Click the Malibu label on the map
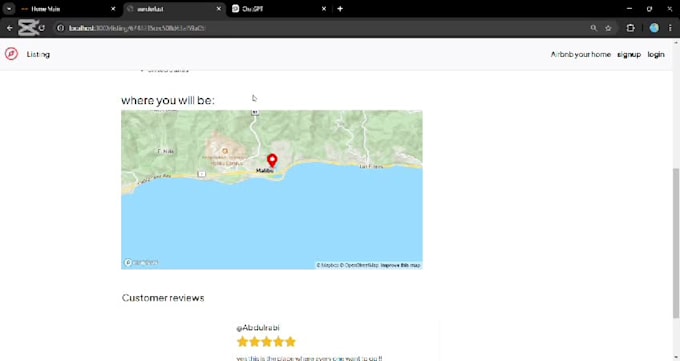 click(x=265, y=171)
